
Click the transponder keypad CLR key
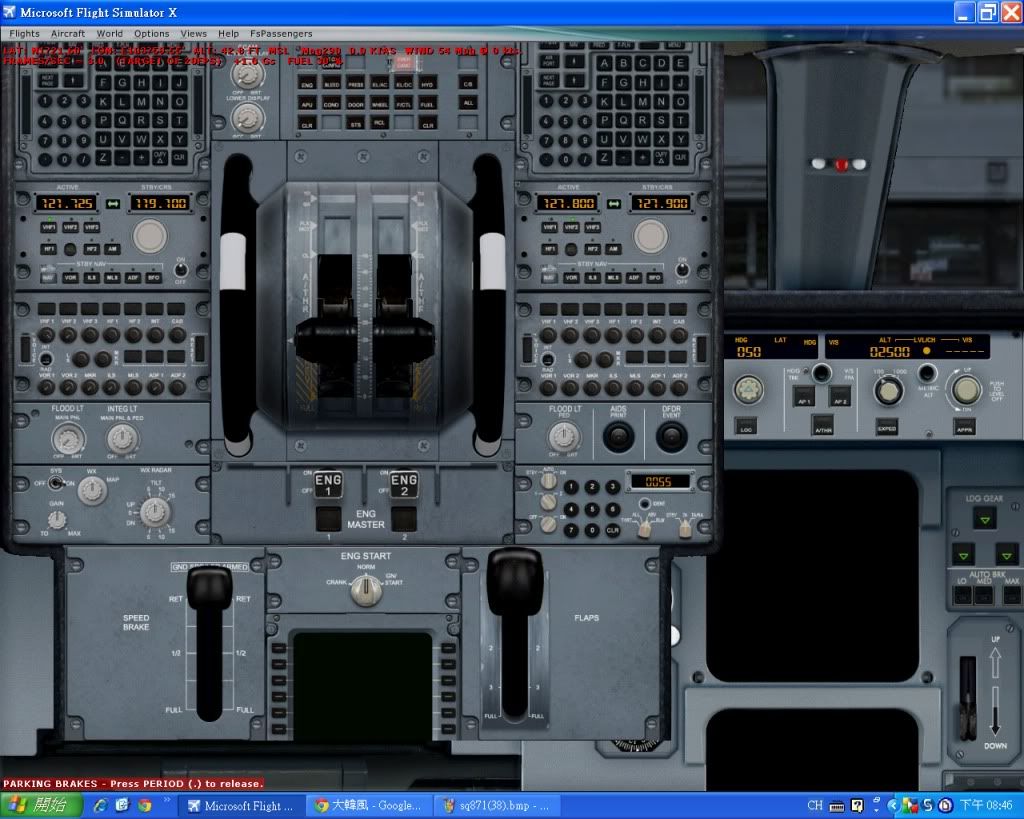(x=612, y=530)
